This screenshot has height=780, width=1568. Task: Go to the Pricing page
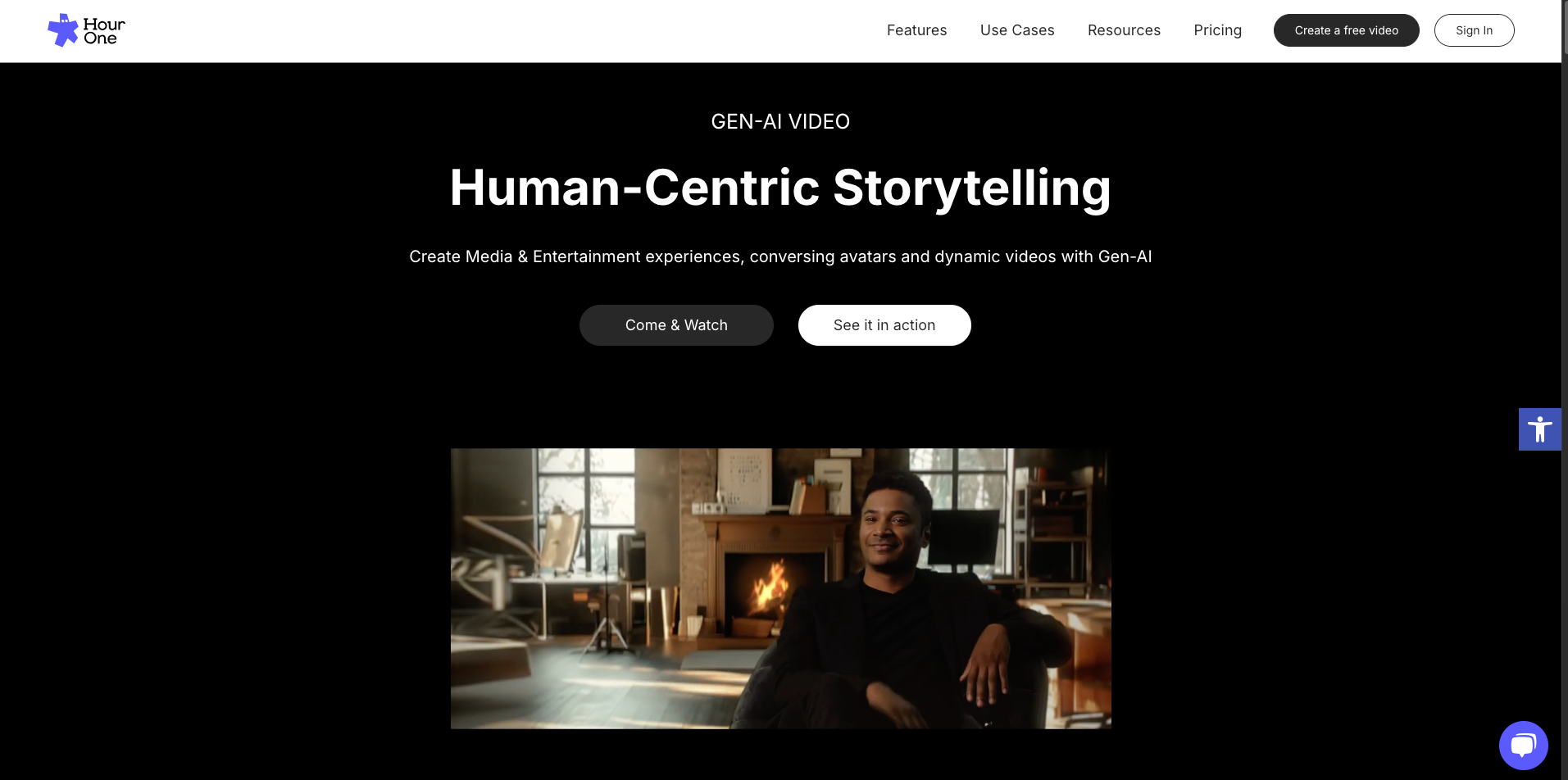[1217, 30]
